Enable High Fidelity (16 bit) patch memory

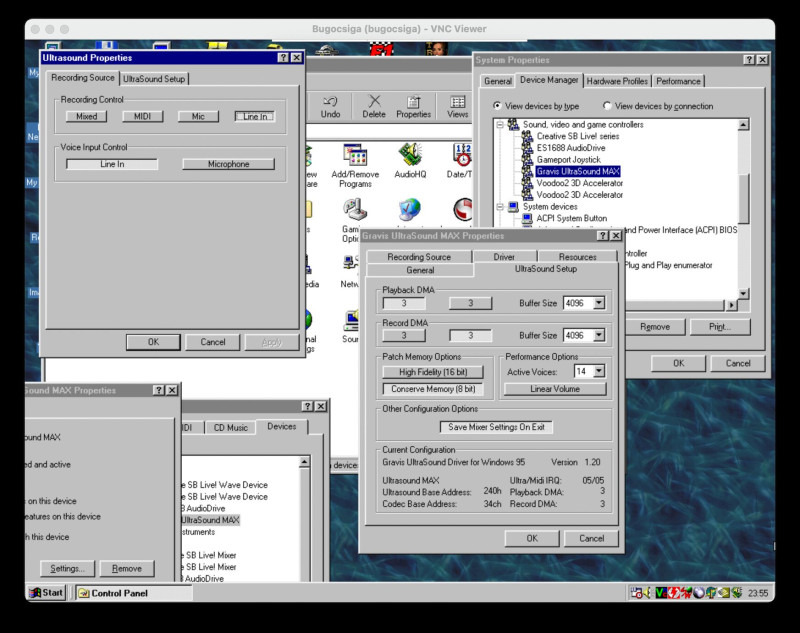tap(433, 372)
